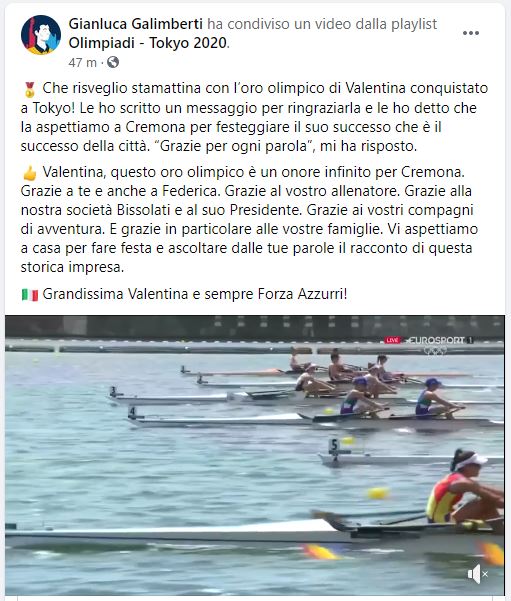Screen dimensions: 511x601
Task: Click the LIVE badge on the video
Action: [x=393, y=340]
